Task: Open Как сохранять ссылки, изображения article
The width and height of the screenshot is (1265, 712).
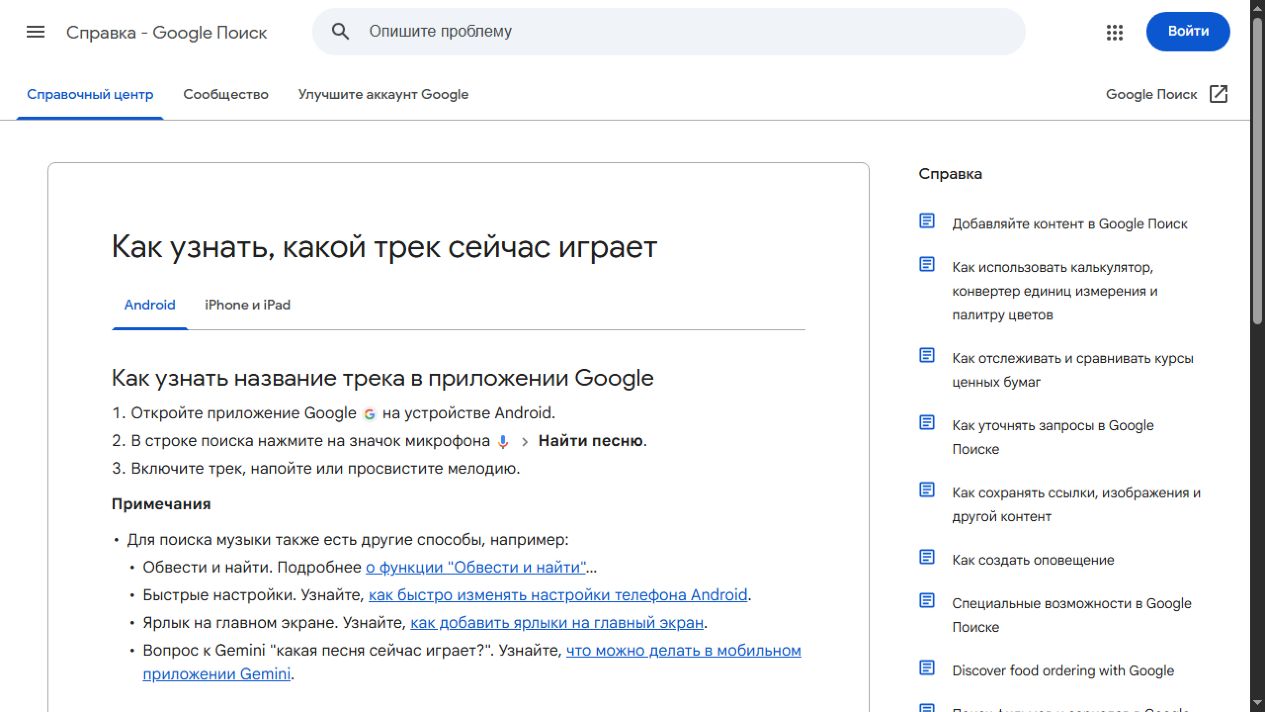Action: pyautogui.click(x=1076, y=504)
